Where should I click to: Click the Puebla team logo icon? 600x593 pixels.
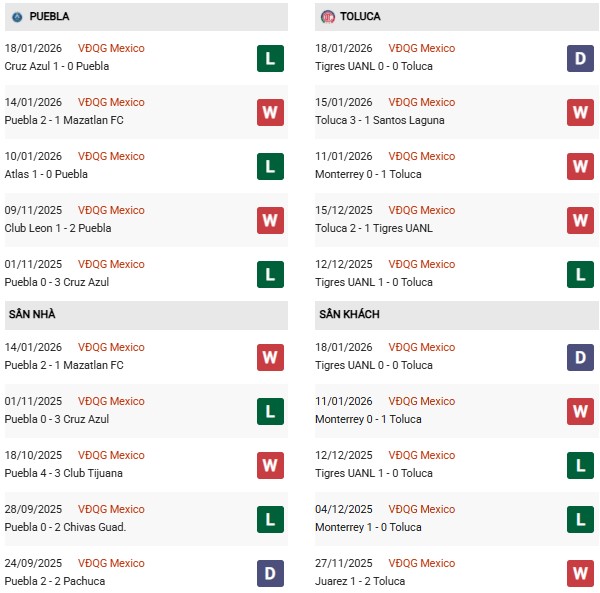(16, 17)
